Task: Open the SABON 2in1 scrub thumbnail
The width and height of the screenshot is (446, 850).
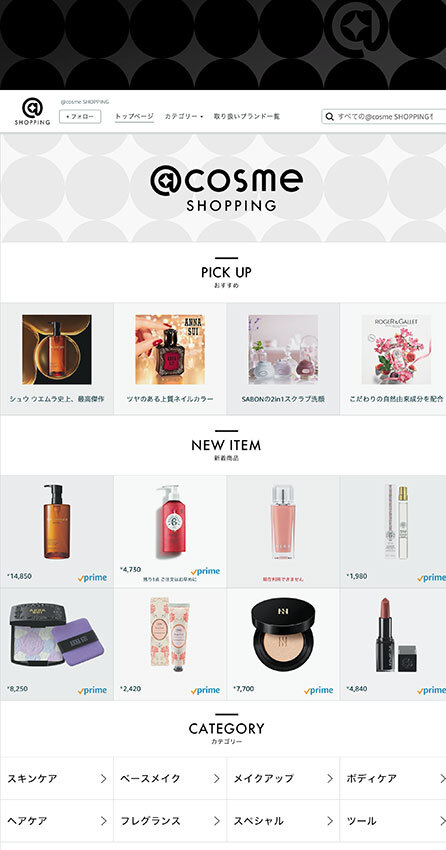Action: coord(283,349)
